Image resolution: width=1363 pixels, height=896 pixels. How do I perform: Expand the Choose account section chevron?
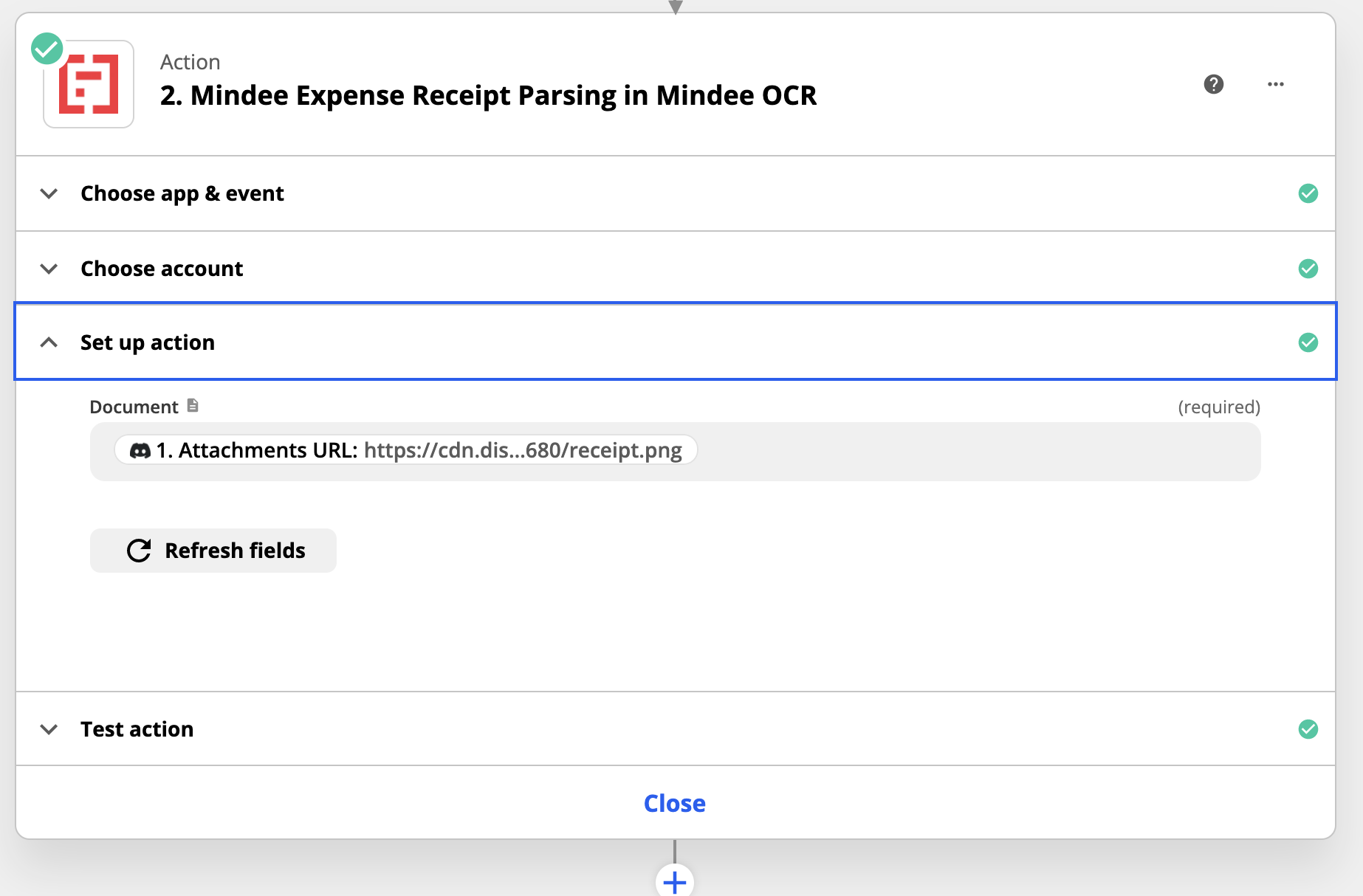tap(49, 269)
